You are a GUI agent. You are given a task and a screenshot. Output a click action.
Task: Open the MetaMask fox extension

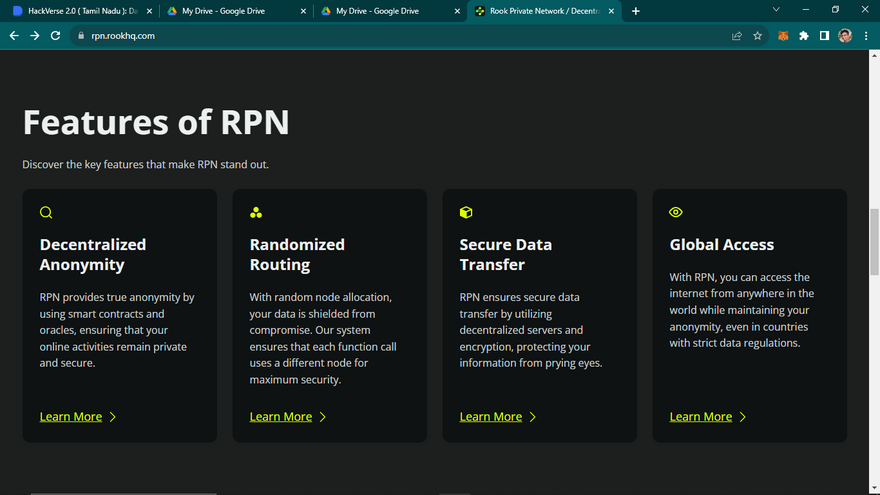(783, 35)
